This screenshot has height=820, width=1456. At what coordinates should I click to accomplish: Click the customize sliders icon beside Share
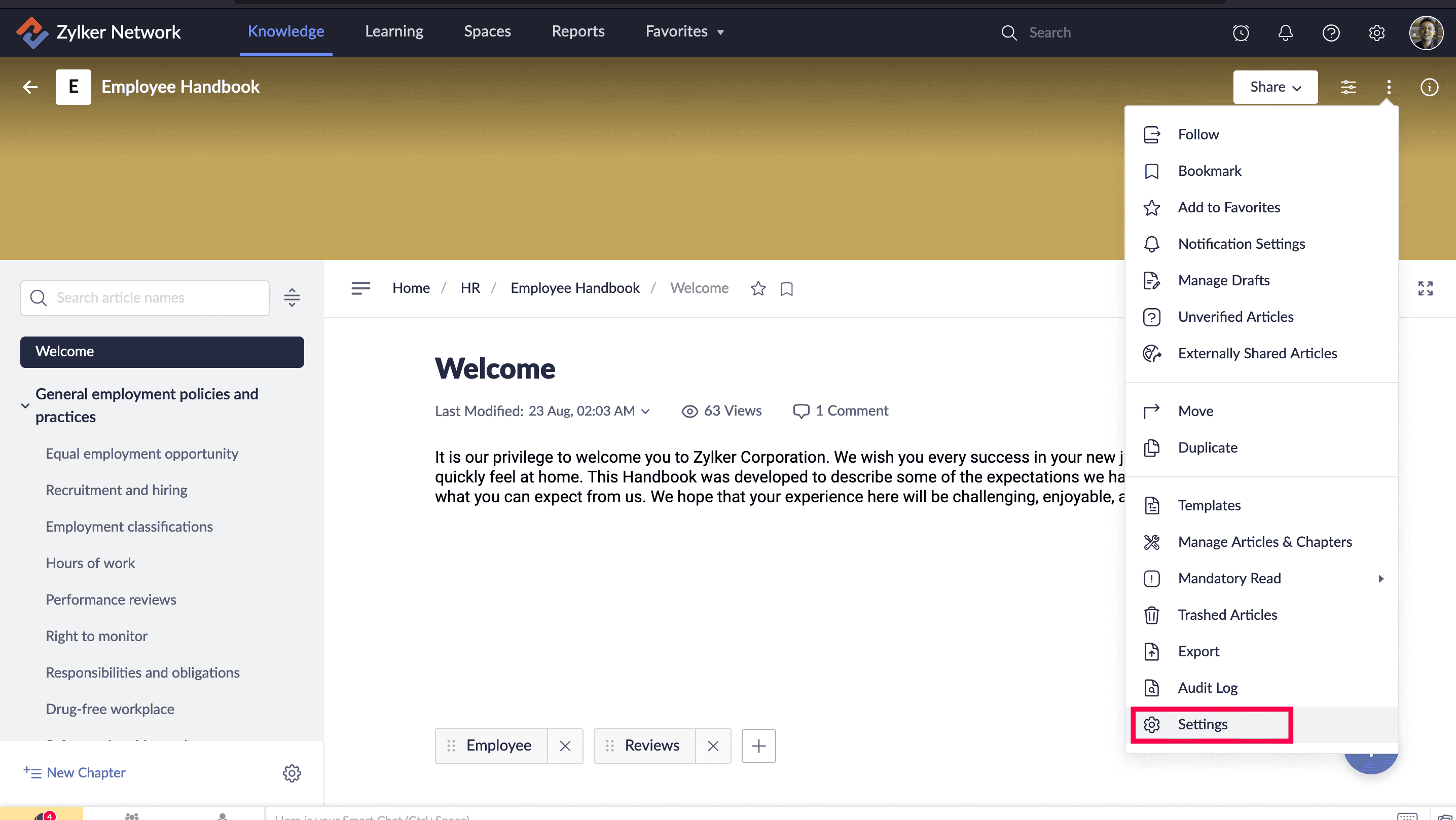(x=1348, y=87)
